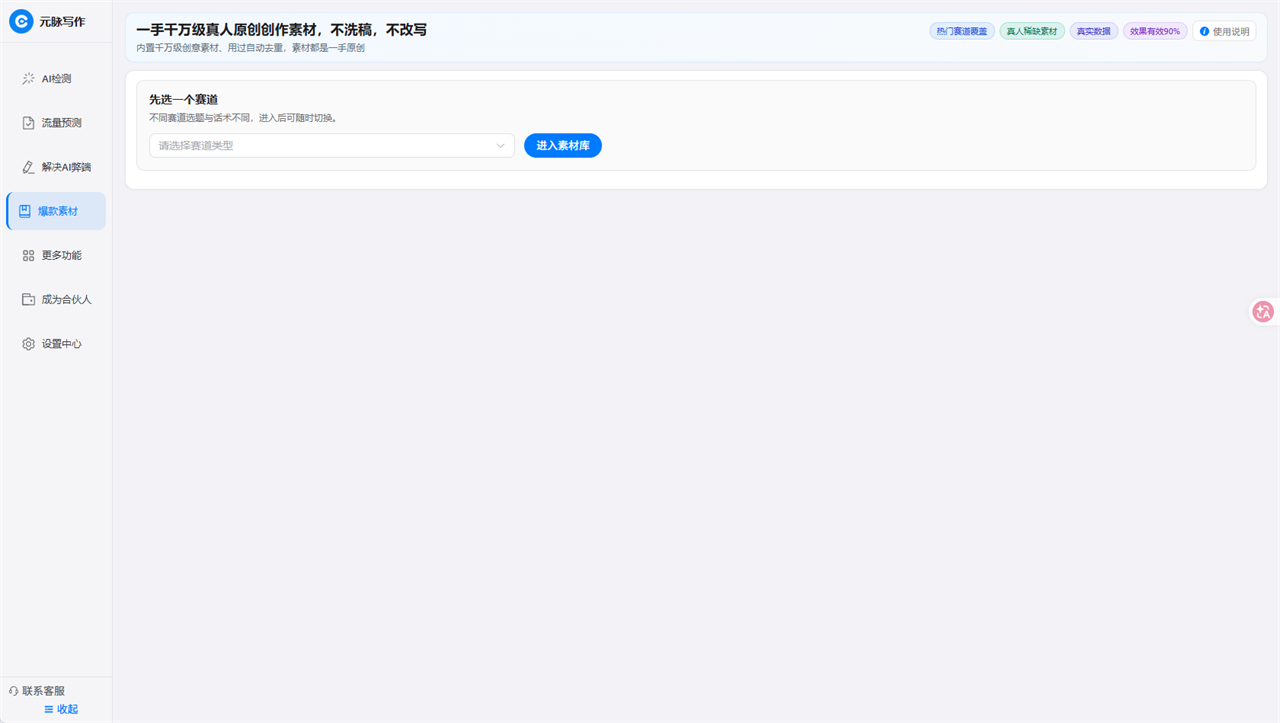Click the 真人稀缺素材 tag
1280x723 pixels.
coord(1032,31)
